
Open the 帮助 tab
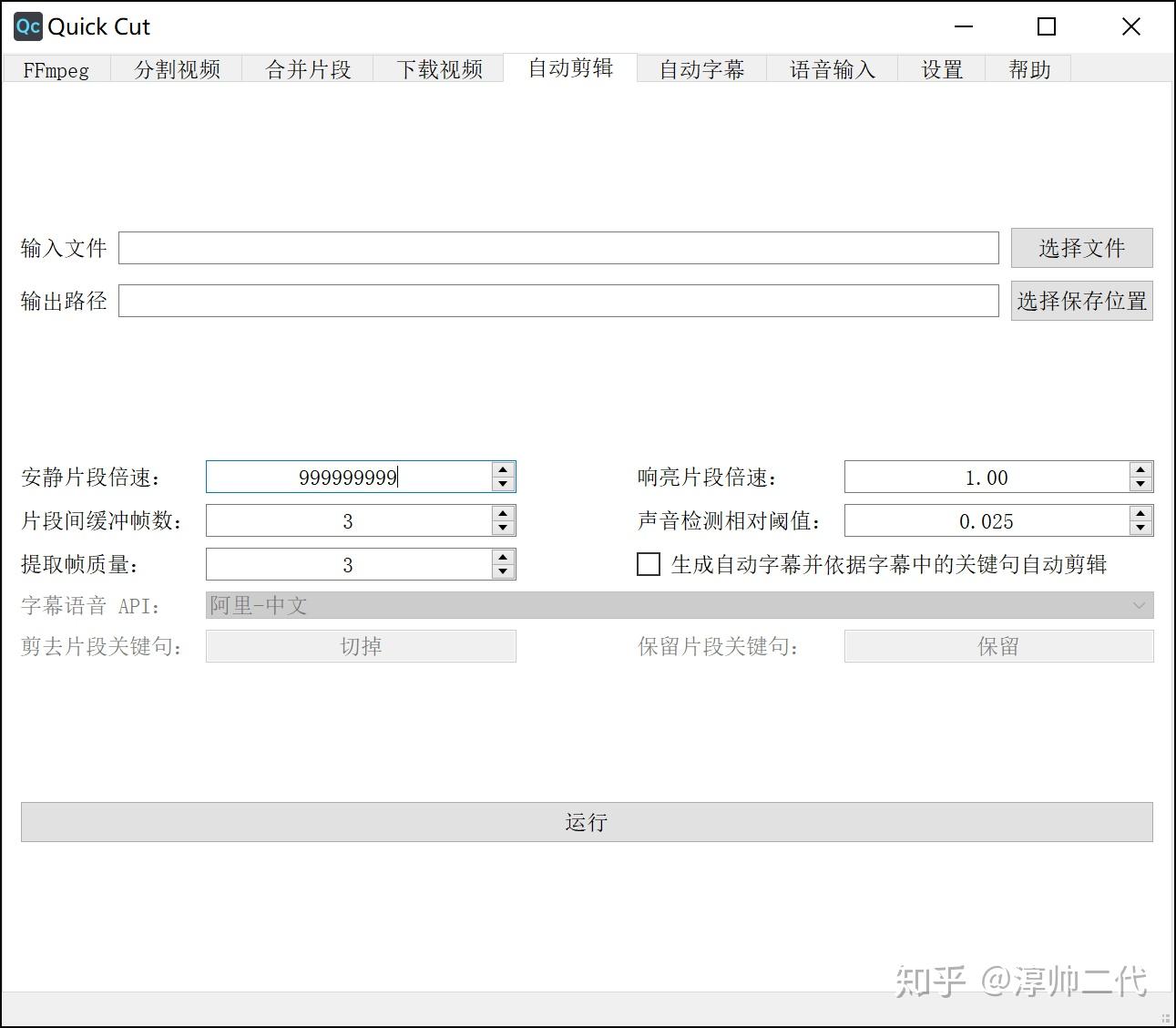[1028, 69]
